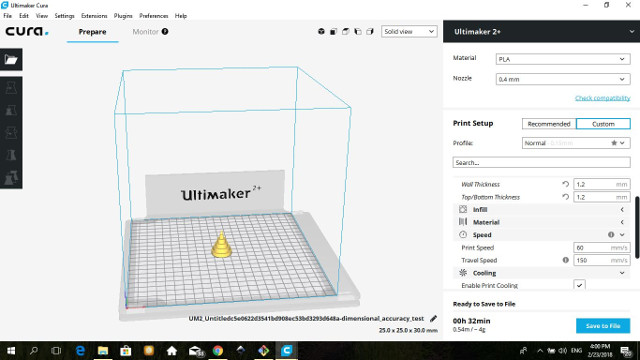Viewport: 640px width, 360px height.
Task: Click the Check compatibility link
Action: [x=602, y=98]
